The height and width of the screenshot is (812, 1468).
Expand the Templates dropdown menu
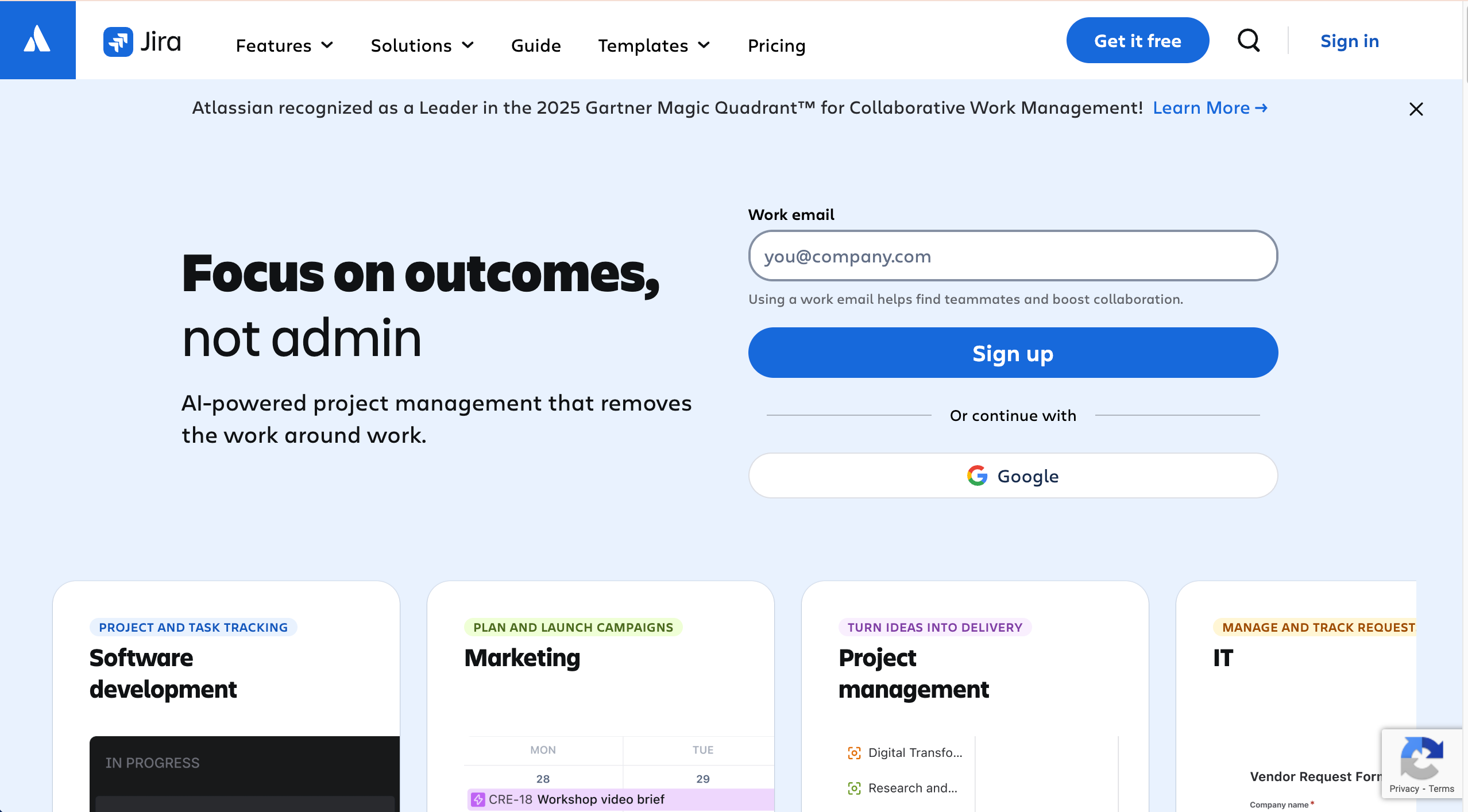pos(654,45)
